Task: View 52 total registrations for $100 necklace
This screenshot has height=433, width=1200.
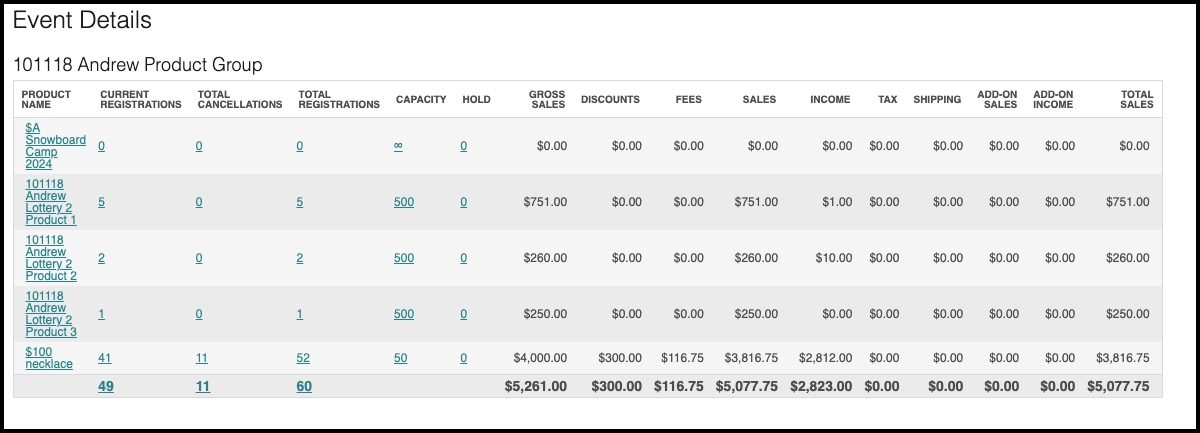Action: tap(303, 358)
